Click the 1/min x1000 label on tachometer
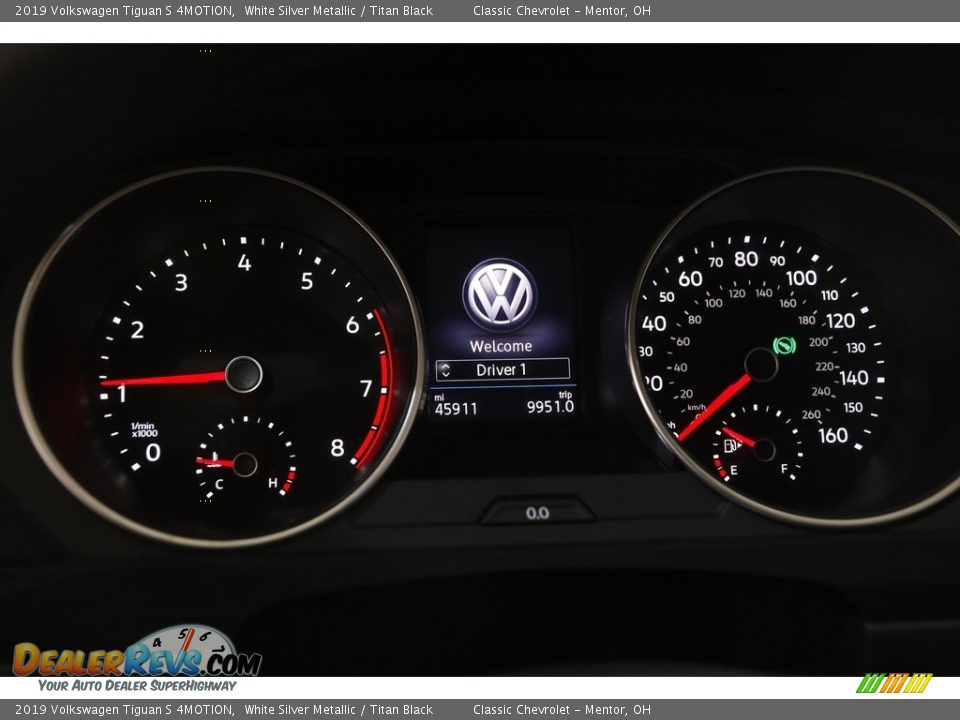960x720 pixels. click(144, 429)
